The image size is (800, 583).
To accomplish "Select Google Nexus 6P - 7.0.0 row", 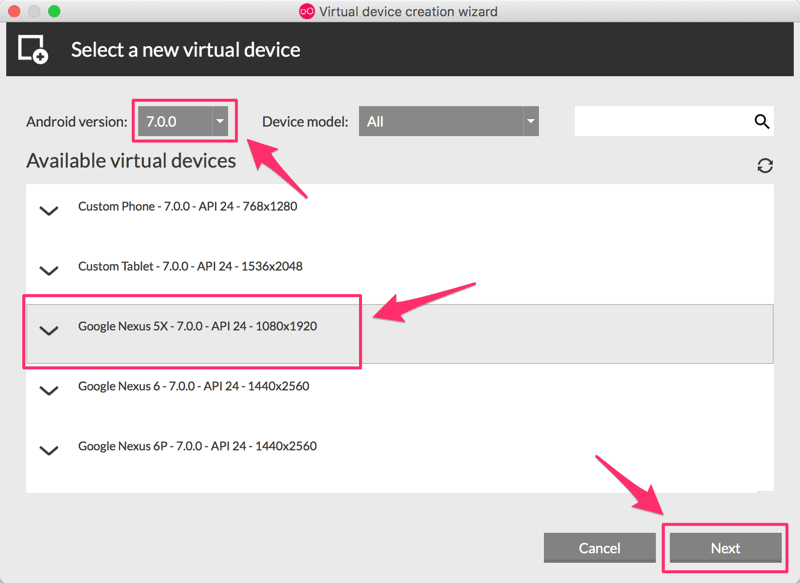I will point(399,454).
